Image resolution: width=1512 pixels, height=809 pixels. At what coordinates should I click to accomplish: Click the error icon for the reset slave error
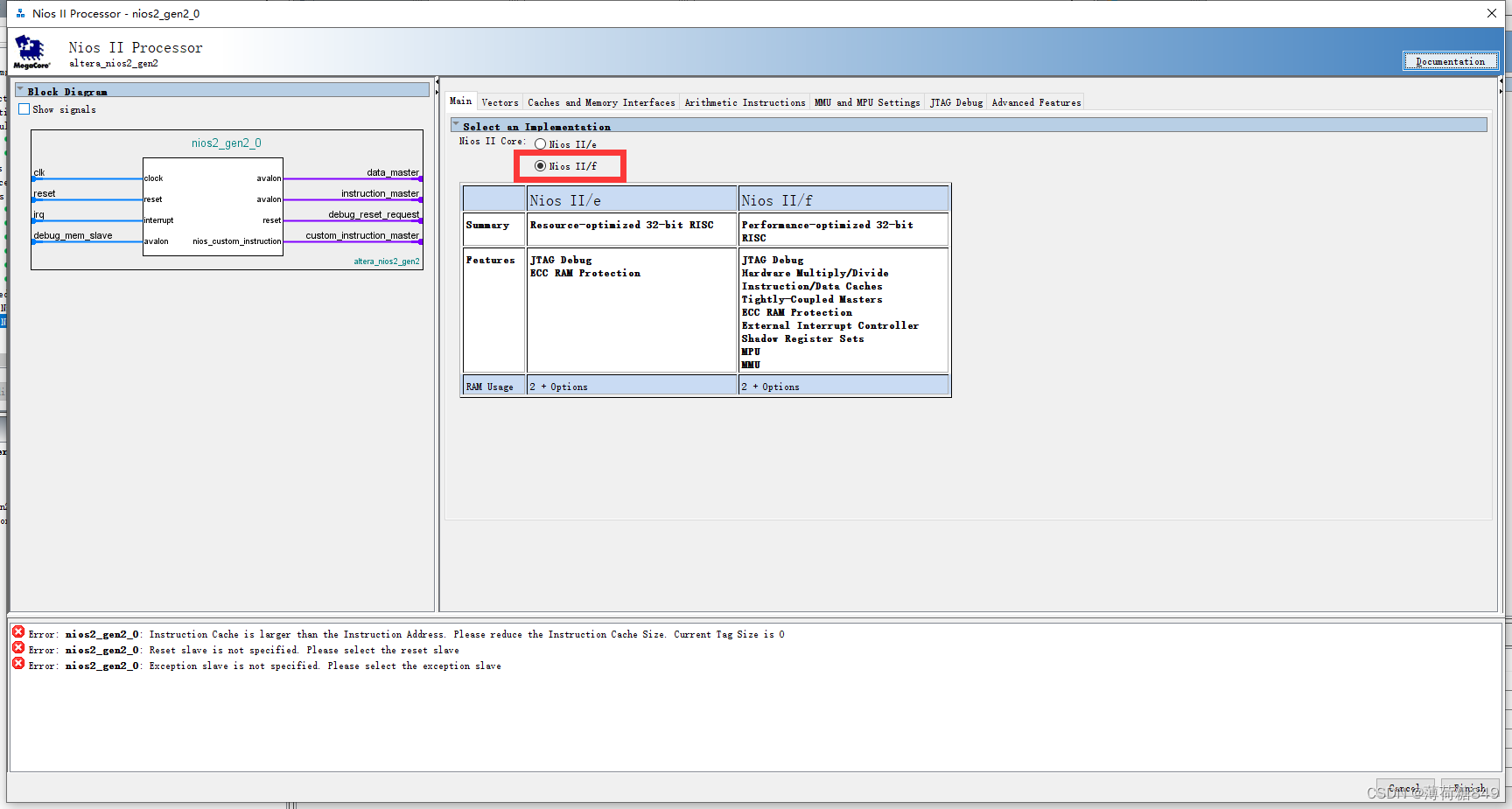[x=17, y=647]
